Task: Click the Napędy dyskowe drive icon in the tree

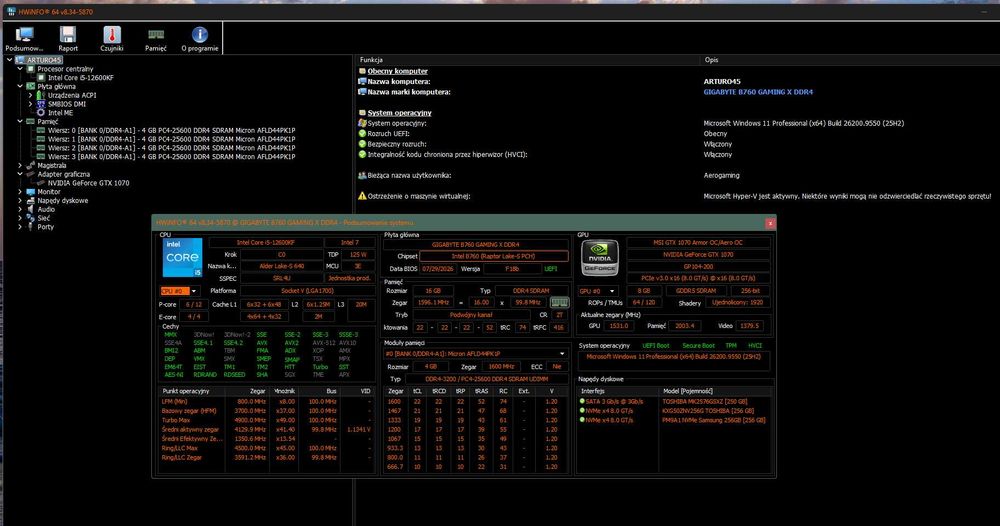Action: (x=30, y=200)
